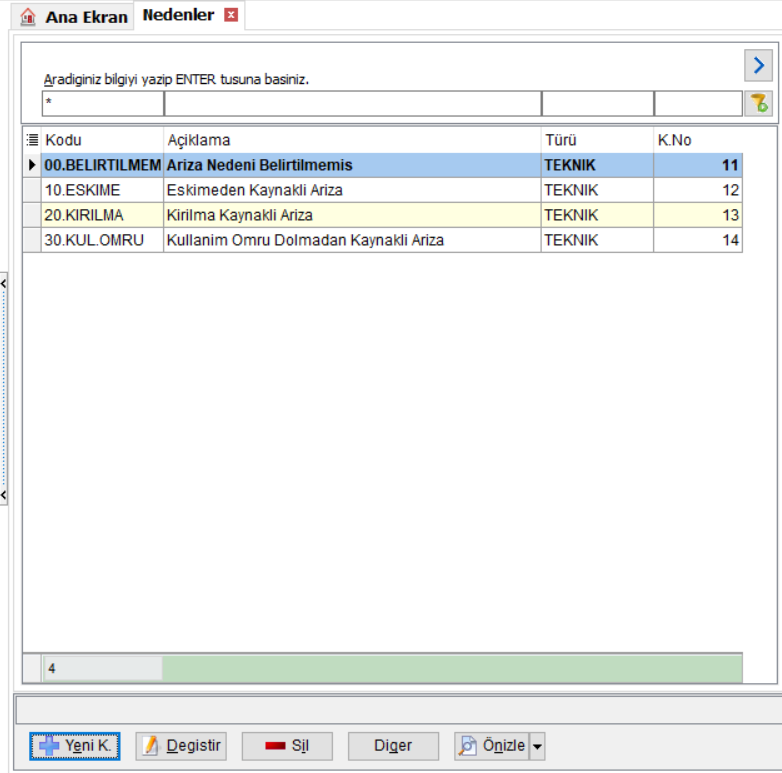Click the house icon on Ana Ekran tab
Screen dimensions: 782x773
pos(28,17)
